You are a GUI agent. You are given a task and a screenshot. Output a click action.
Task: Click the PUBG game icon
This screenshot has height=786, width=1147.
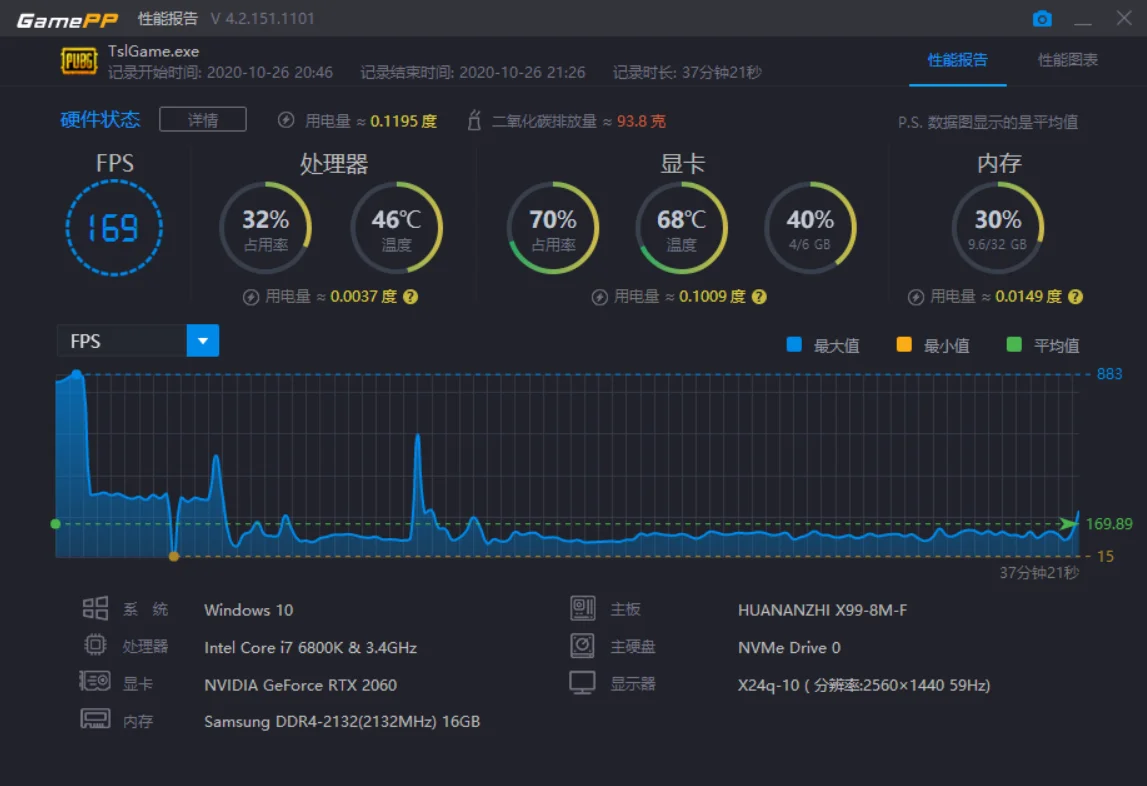pos(79,61)
